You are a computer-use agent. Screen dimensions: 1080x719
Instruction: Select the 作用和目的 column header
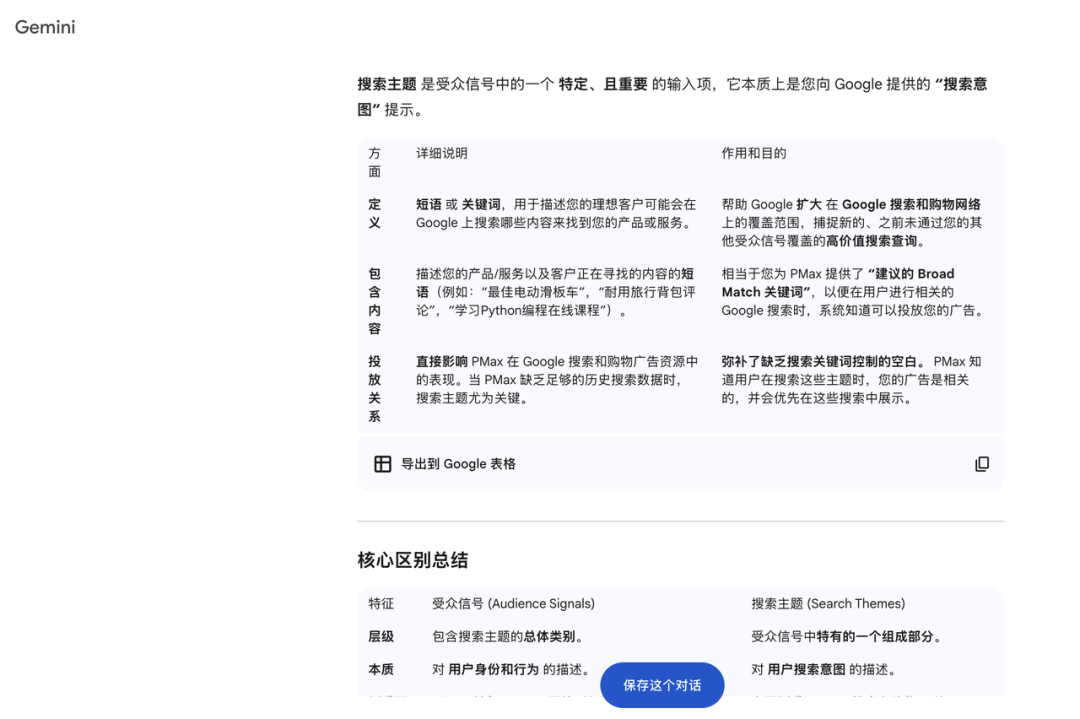pos(753,153)
